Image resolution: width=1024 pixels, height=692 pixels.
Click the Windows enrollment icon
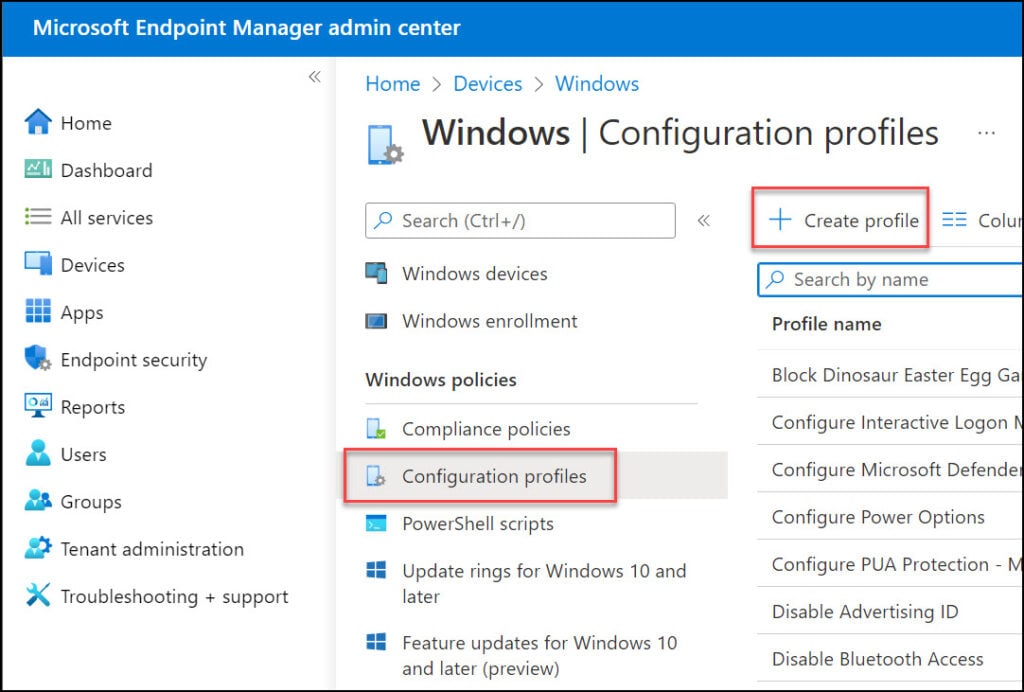point(376,321)
